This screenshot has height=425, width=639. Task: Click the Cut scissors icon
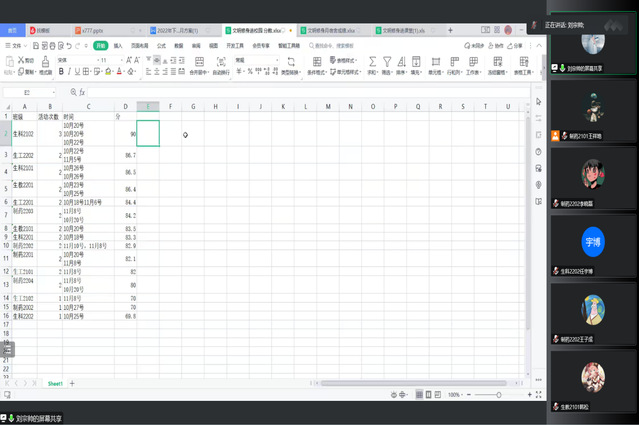click(x=20, y=60)
